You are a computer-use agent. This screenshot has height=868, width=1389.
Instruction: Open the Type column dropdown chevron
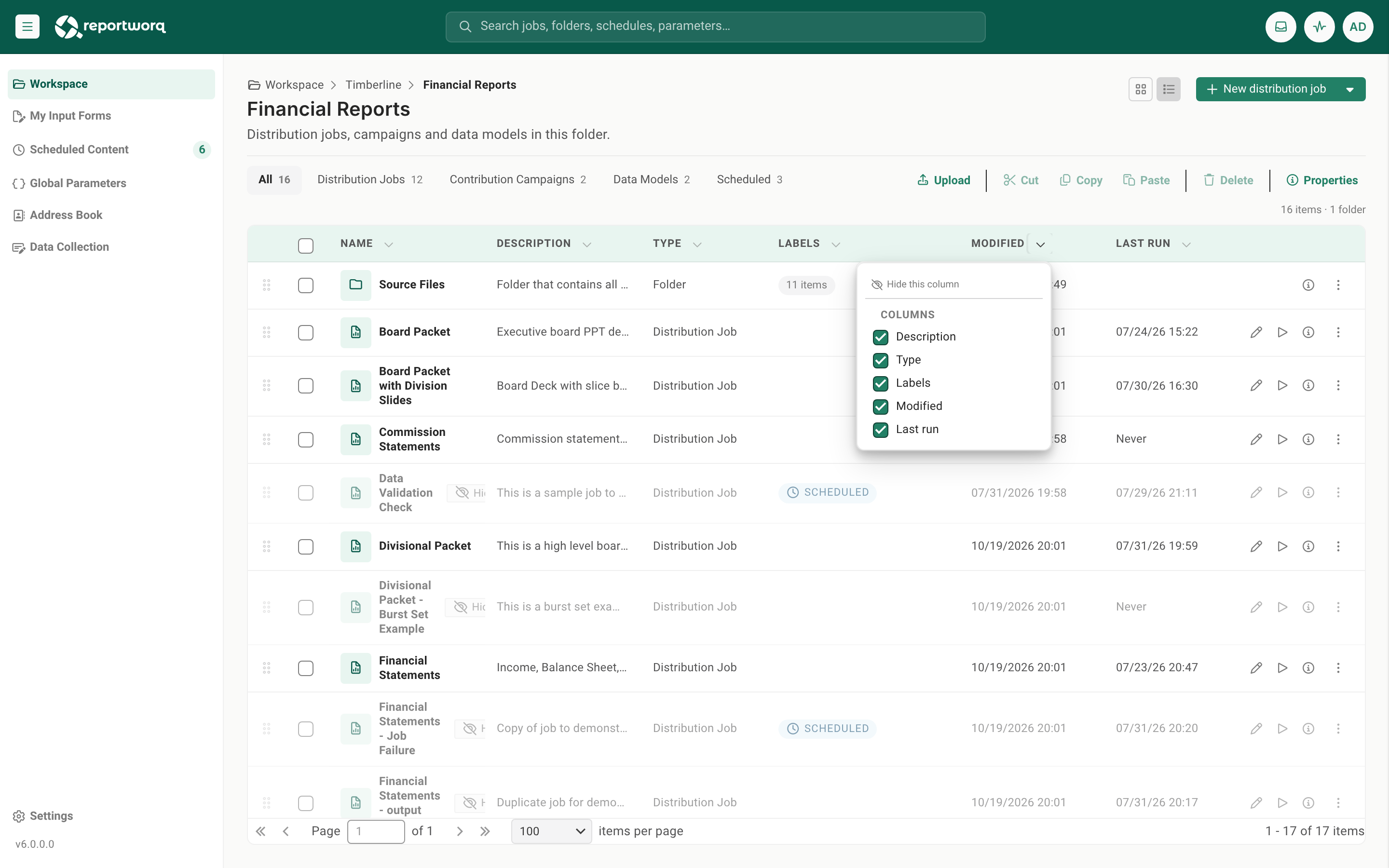697,244
